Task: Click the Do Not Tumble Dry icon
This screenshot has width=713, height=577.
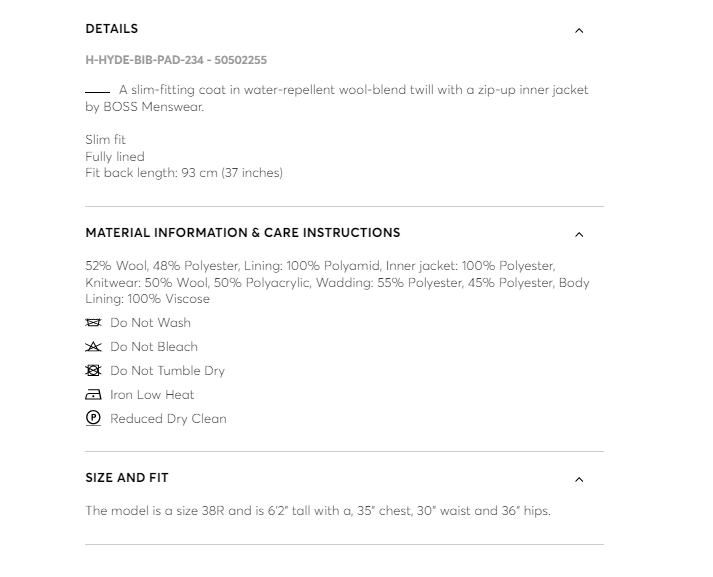Action: pyautogui.click(x=94, y=371)
